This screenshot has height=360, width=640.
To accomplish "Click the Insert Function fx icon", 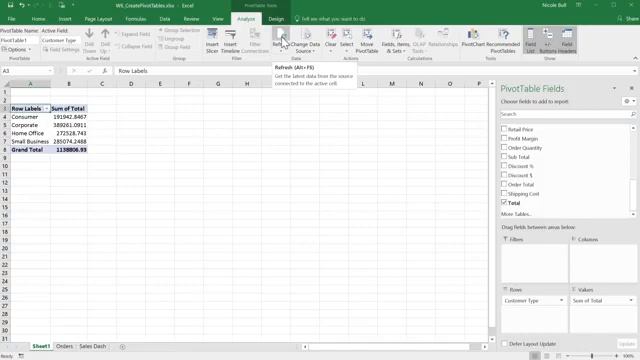I will tap(104, 71).
